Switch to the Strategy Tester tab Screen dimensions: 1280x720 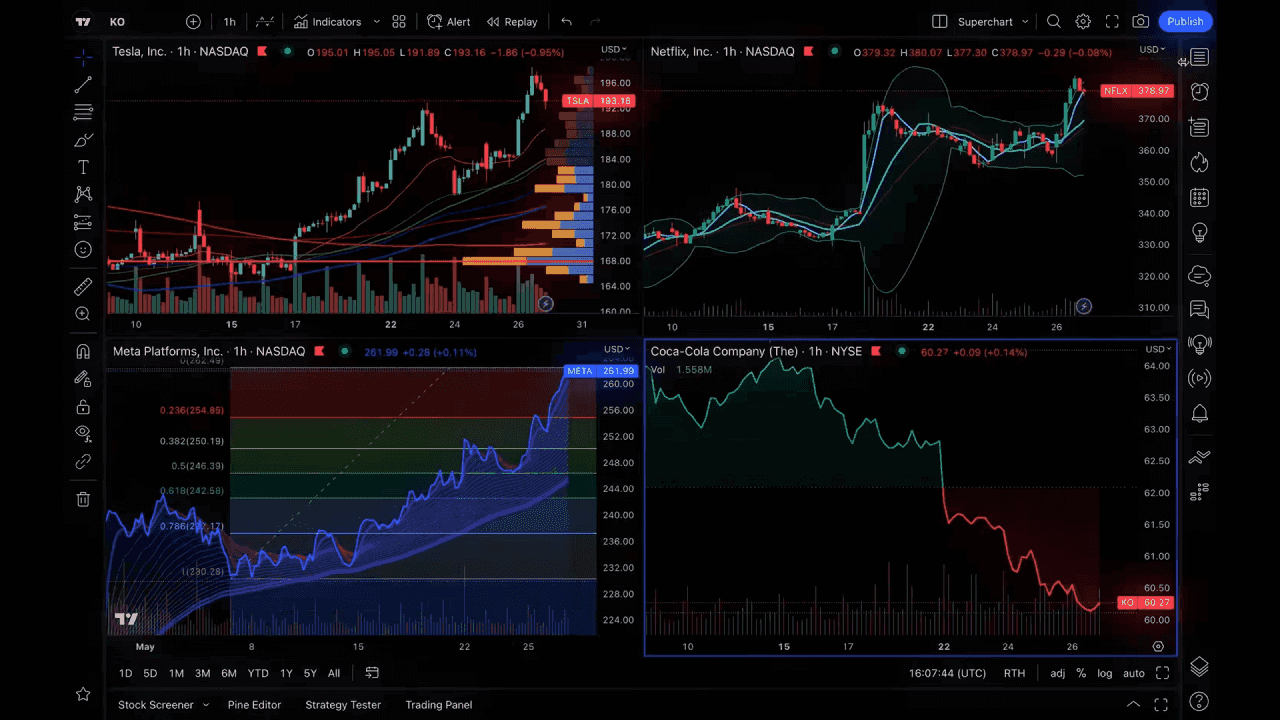click(343, 705)
